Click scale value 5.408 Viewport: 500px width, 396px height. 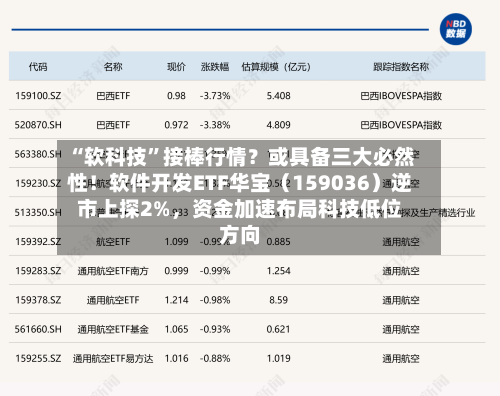pos(278,96)
